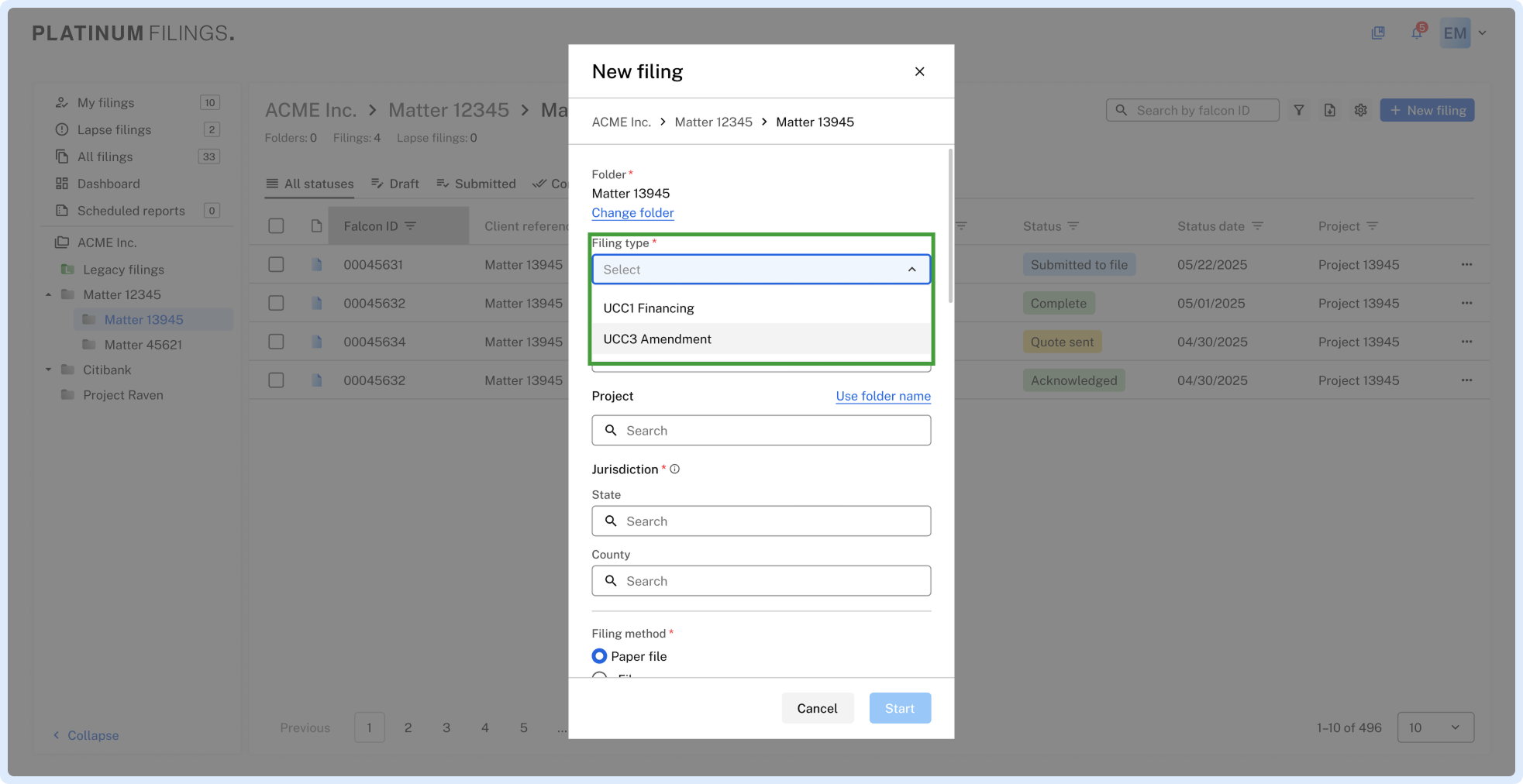Open more options for Quote sent row
This screenshot has width=1523, height=784.
(x=1466, y=342)
